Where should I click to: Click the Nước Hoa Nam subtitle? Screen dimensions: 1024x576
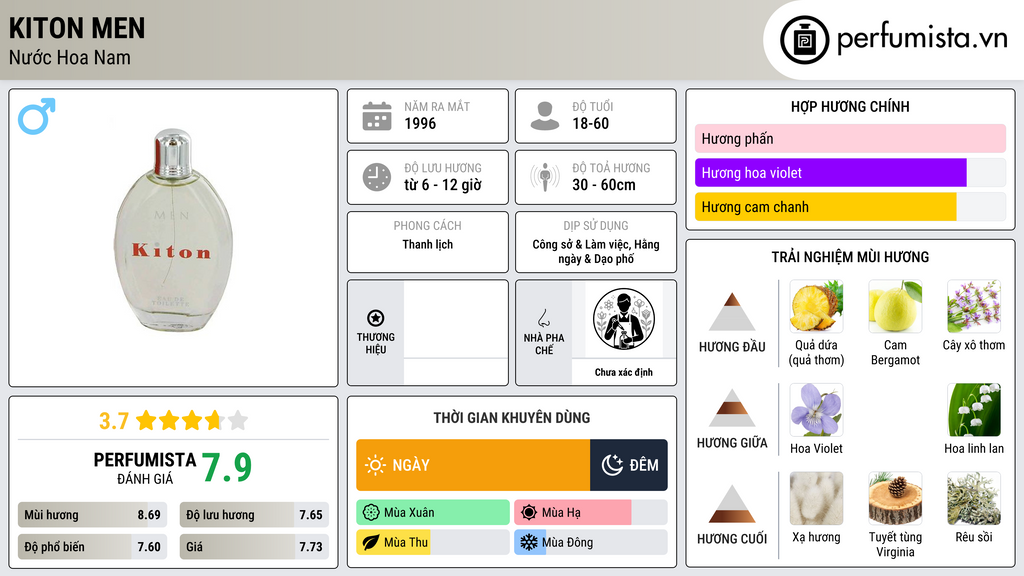coord(70,57)
